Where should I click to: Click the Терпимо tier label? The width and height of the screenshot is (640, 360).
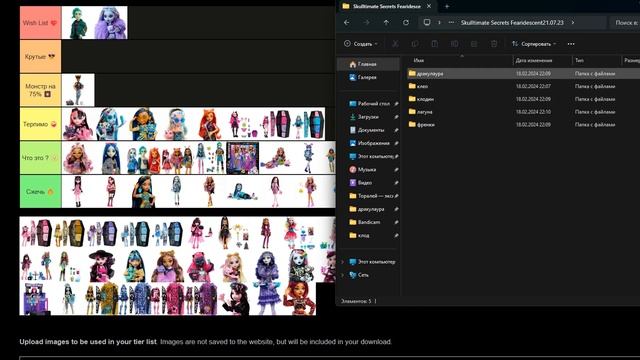pos(40,124)
